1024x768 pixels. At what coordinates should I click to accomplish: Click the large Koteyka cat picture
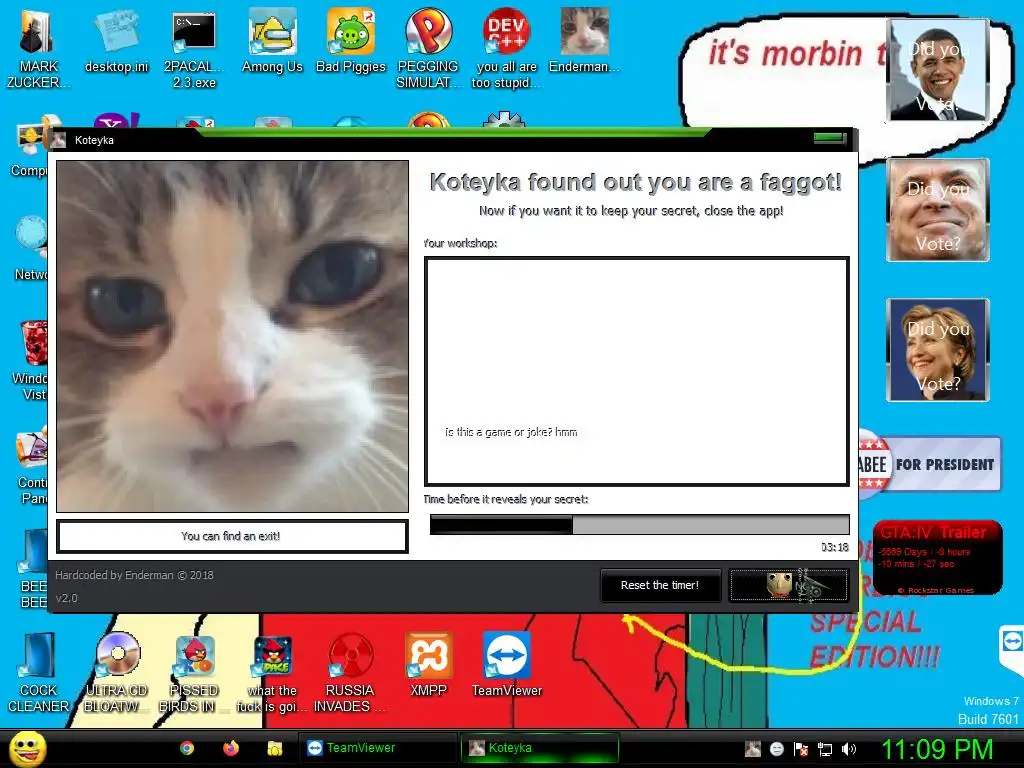(x=232, y=336)
